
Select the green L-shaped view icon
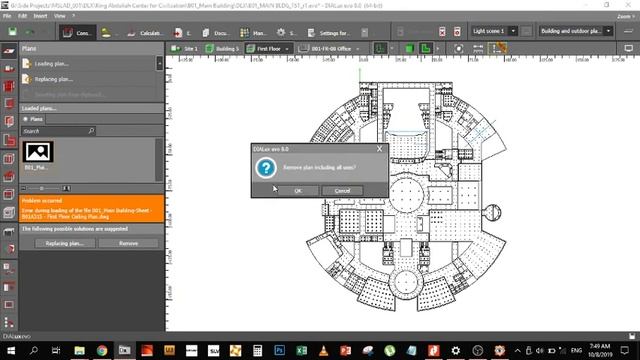tap(426, 49)
